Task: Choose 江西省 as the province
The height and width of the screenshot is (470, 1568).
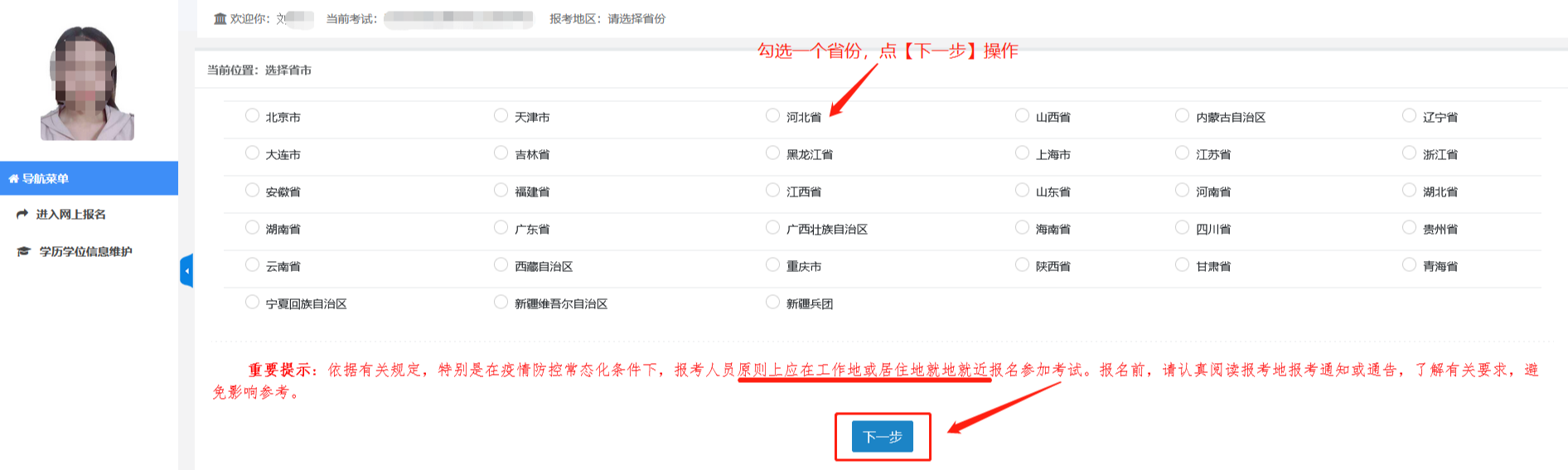Action: pos(772,190)
